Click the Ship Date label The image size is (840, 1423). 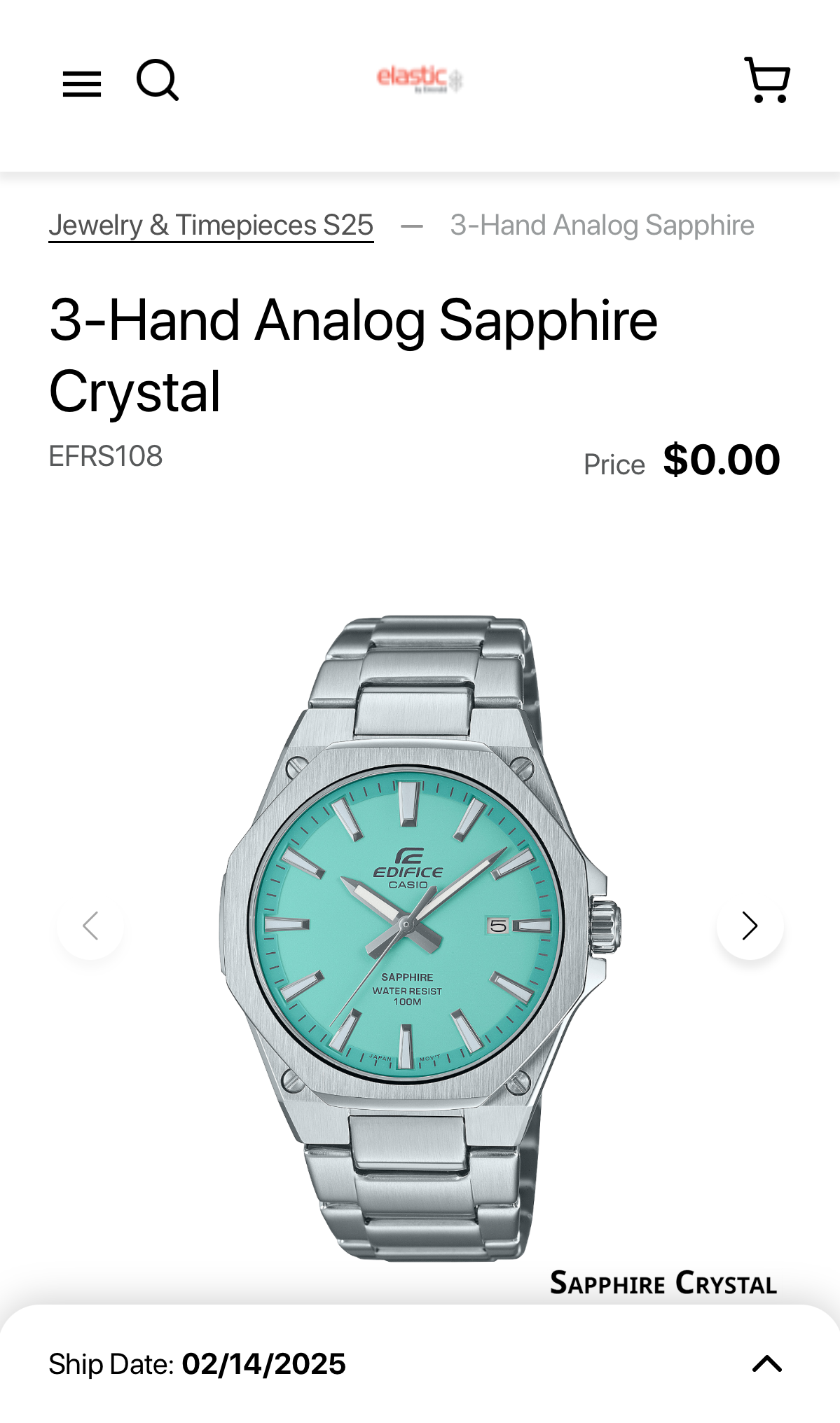click(x=111, y=1364)
